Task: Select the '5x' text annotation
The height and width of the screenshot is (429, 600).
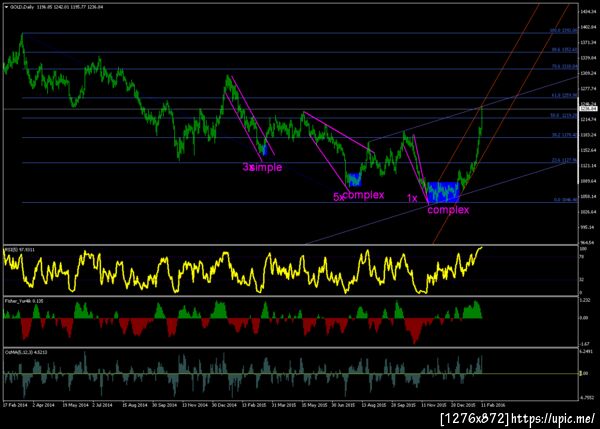Action: click(x=339, y=197)
